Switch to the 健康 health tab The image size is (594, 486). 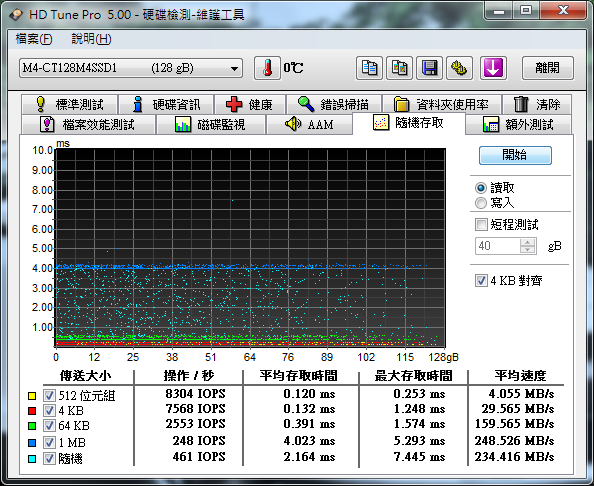250,104
